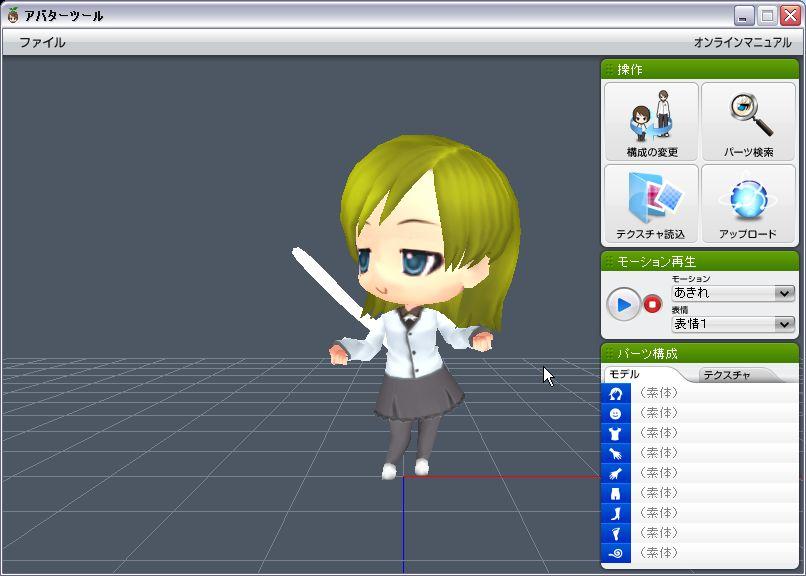The image size is (806, 576).
Task: Click the テクスチャ読込 texture load icon
Action: 651,203
